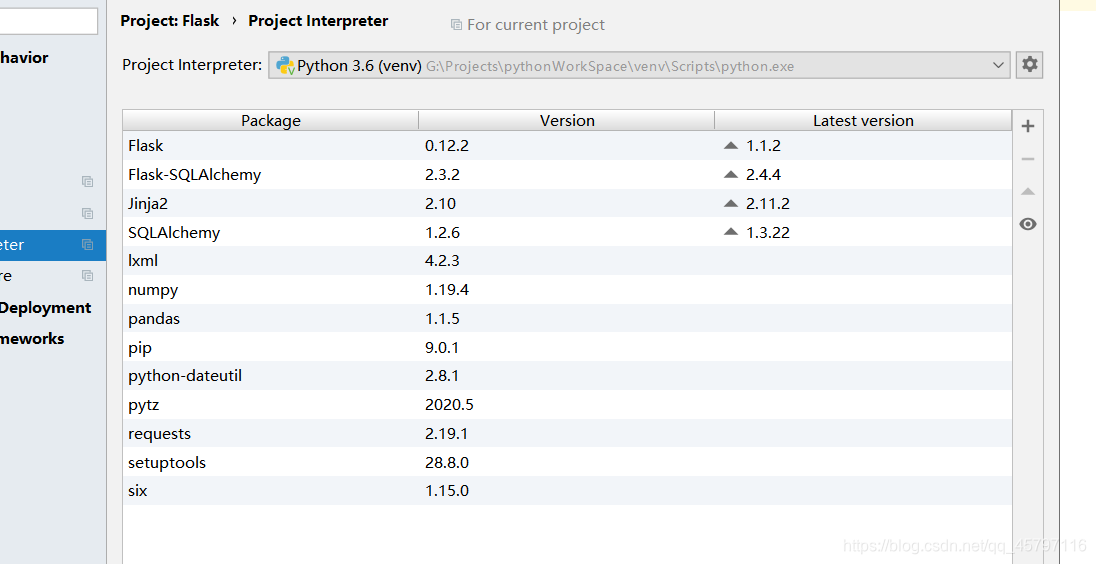Sort by Package column header
1096x564 pixels.
tap(271, 120)
